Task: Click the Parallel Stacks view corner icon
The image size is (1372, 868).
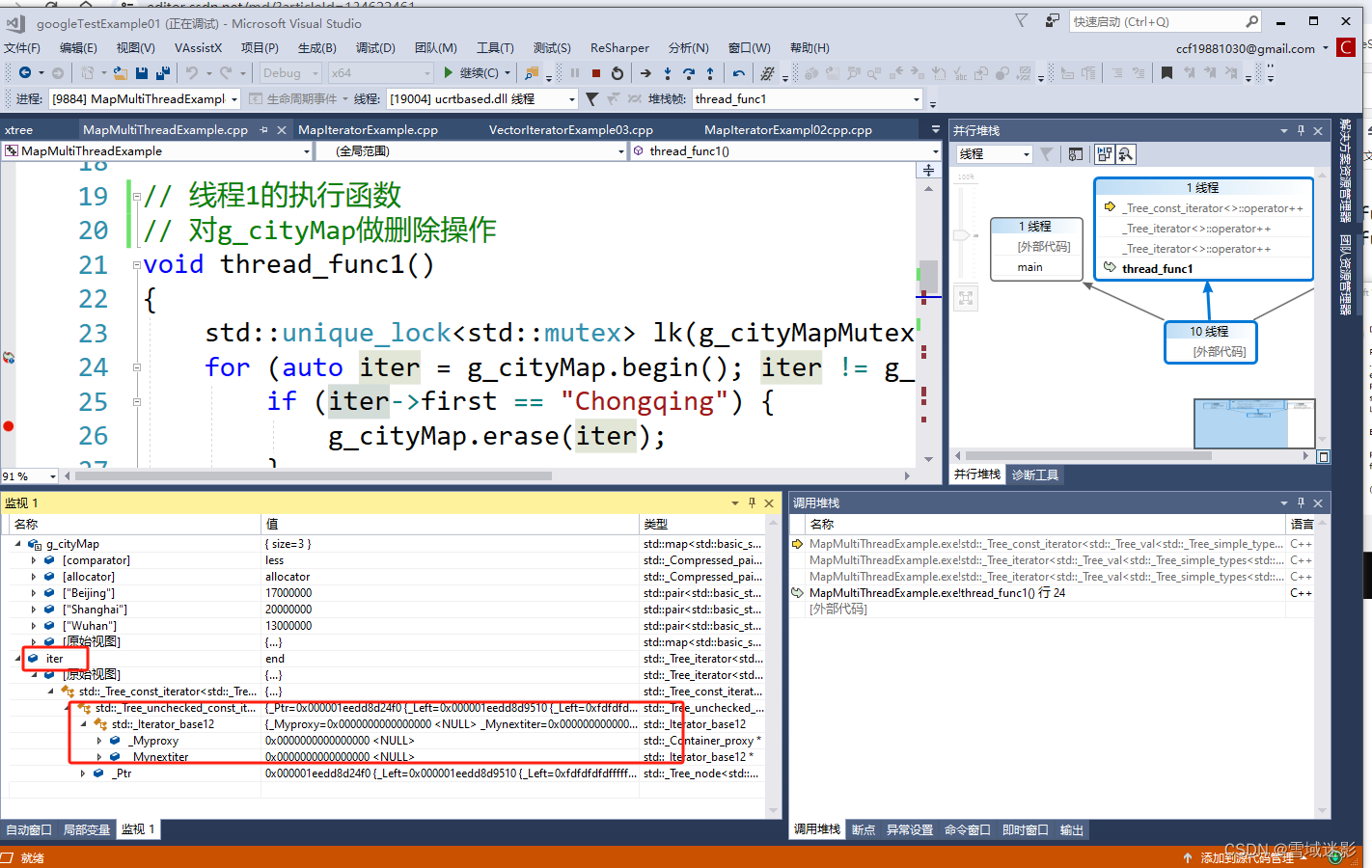Action: (1324, 457)
